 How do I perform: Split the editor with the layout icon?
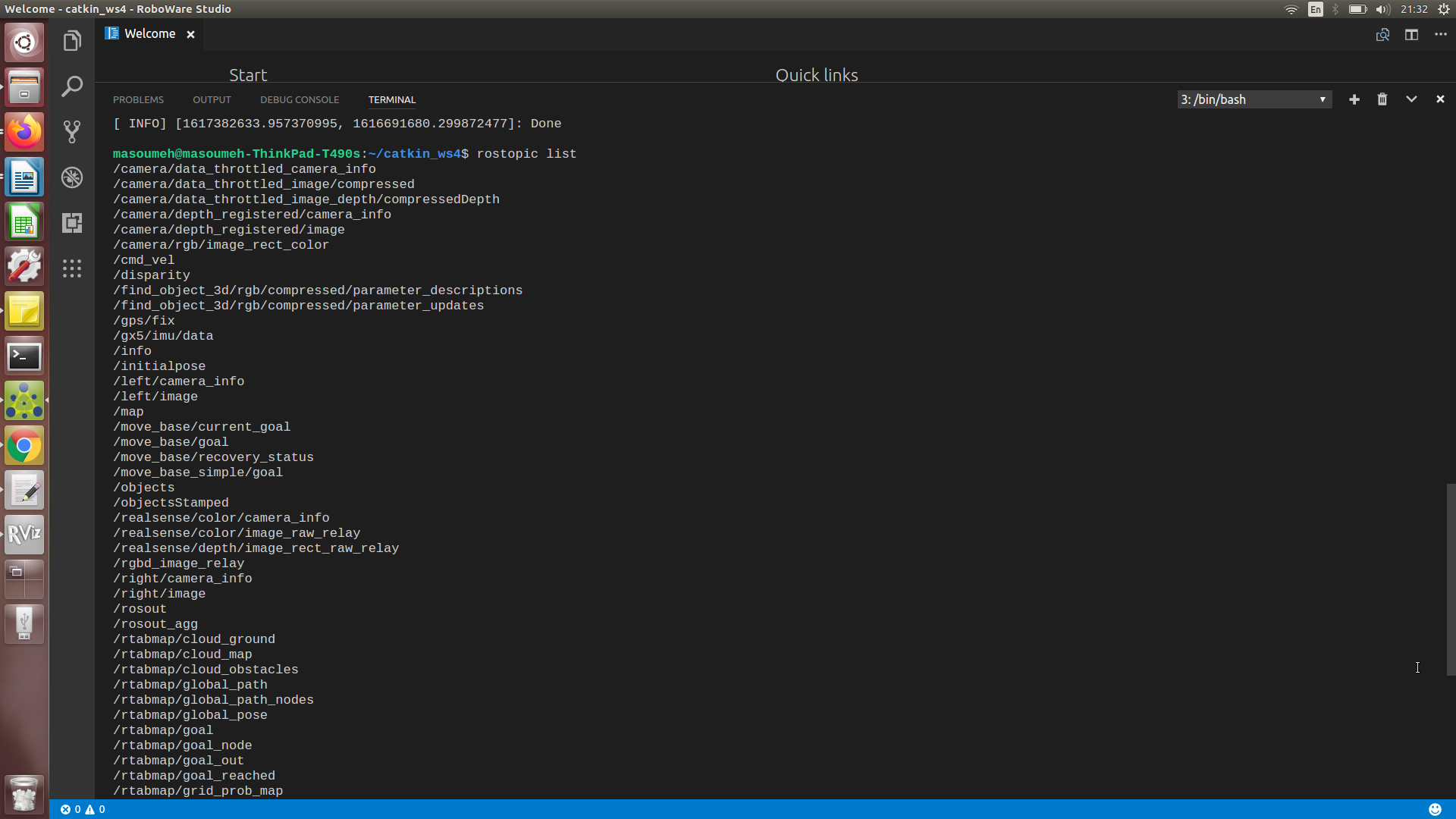(1411, 35)
